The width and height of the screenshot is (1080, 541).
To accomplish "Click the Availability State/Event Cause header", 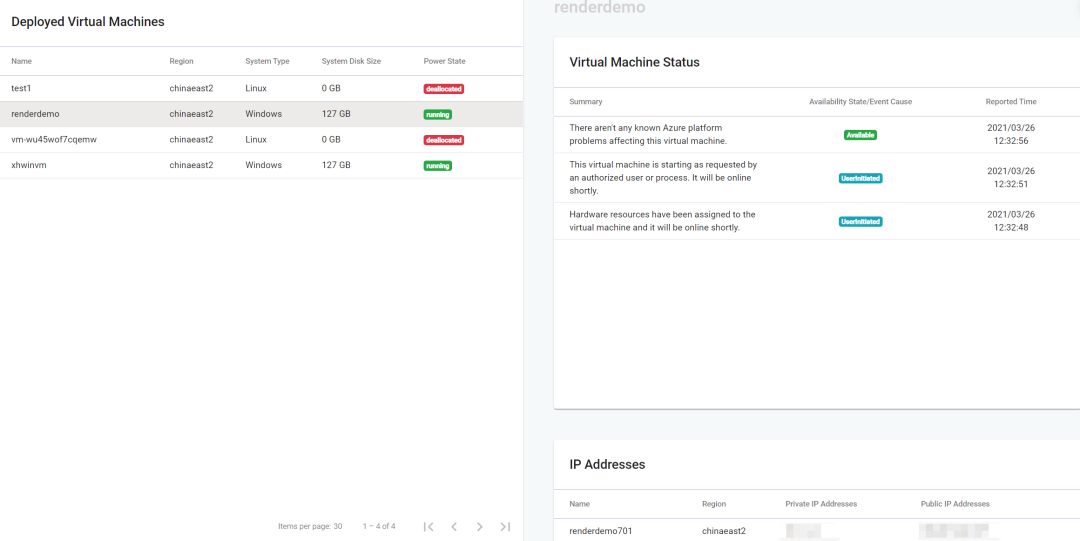I will [860, 101].
